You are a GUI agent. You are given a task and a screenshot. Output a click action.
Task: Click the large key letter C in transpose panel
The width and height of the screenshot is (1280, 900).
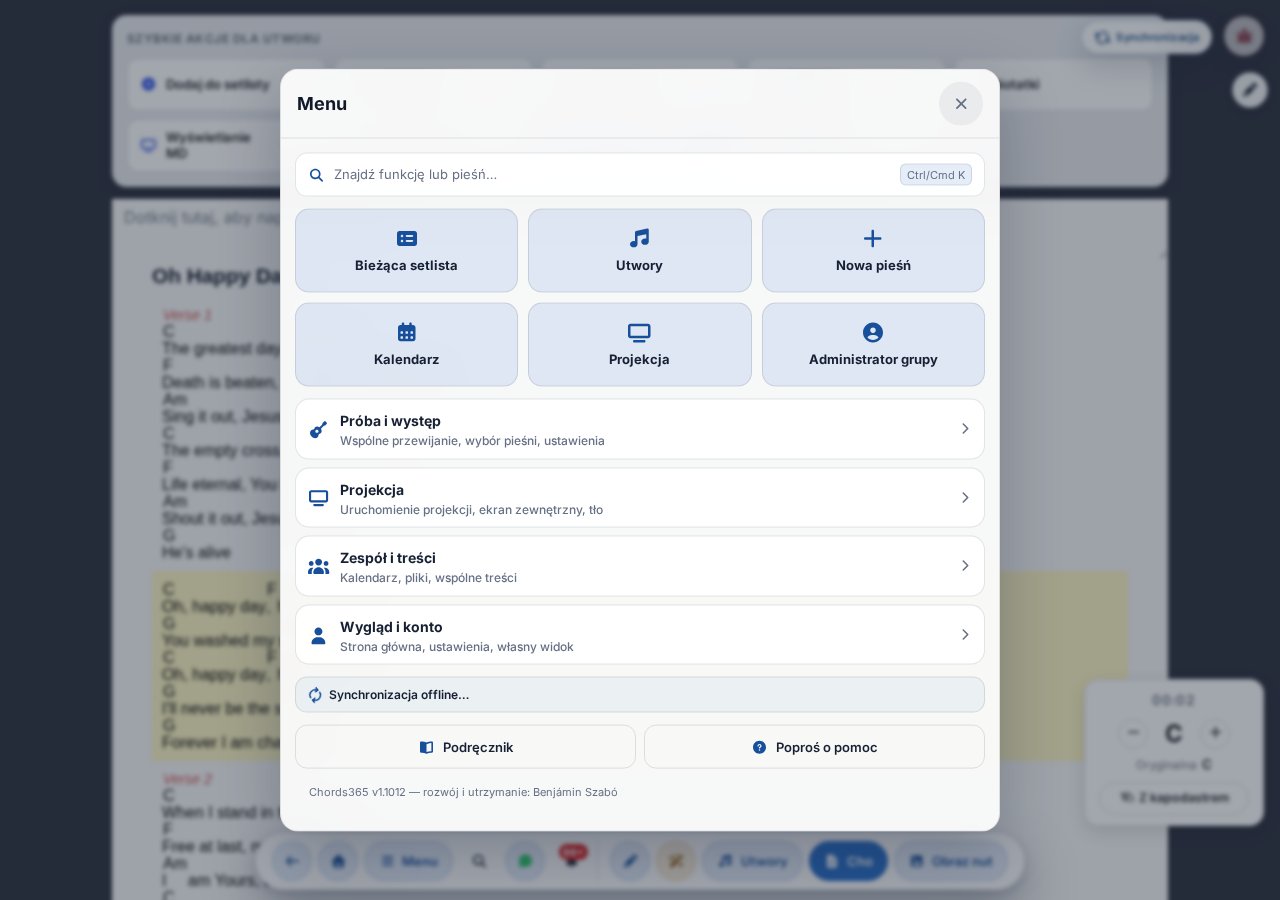click(1174, 734)
